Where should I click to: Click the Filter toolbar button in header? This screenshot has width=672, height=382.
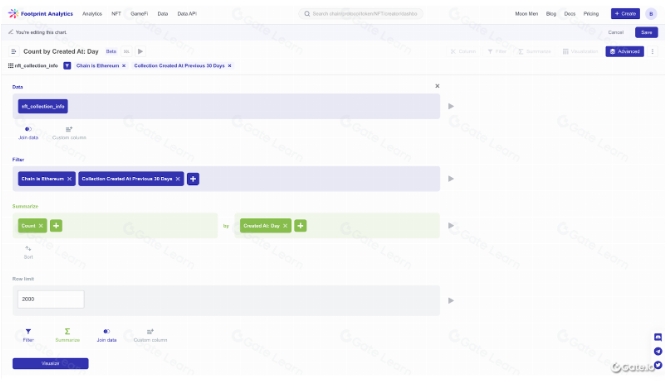pyautogui.click(x=497, y=51)
